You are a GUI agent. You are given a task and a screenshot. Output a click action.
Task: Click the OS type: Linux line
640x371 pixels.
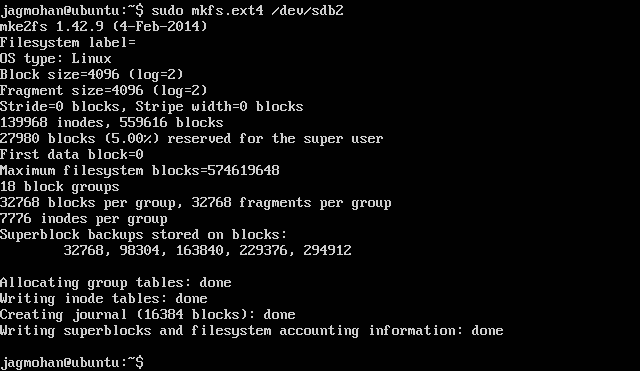click(x=56, y=59)
